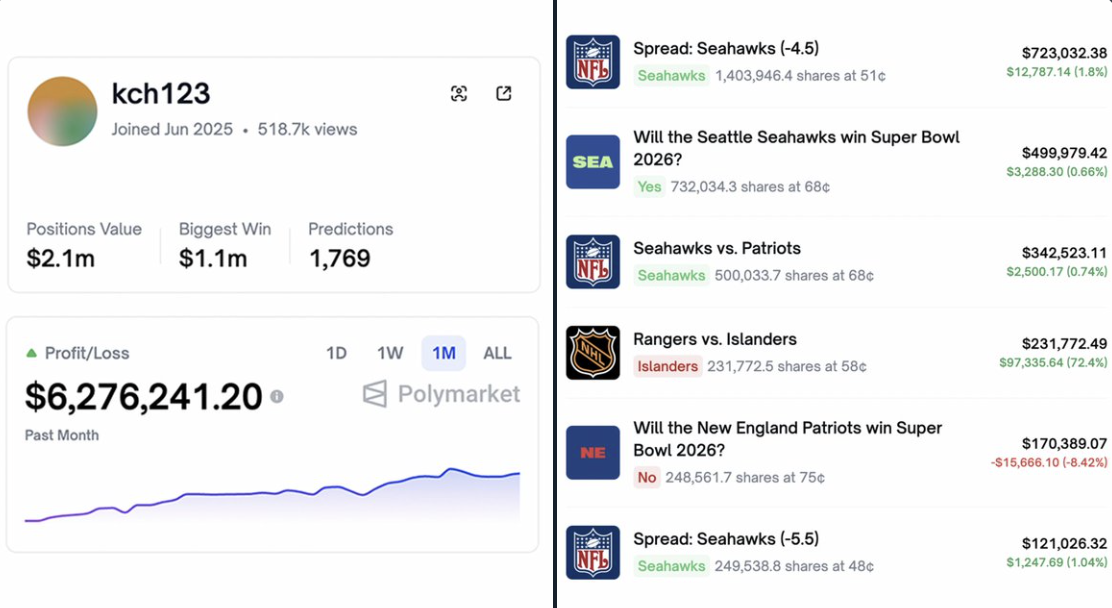Click the SEA team icon
This screenshot has width=1112, height=608.
[x=593, y=162]
